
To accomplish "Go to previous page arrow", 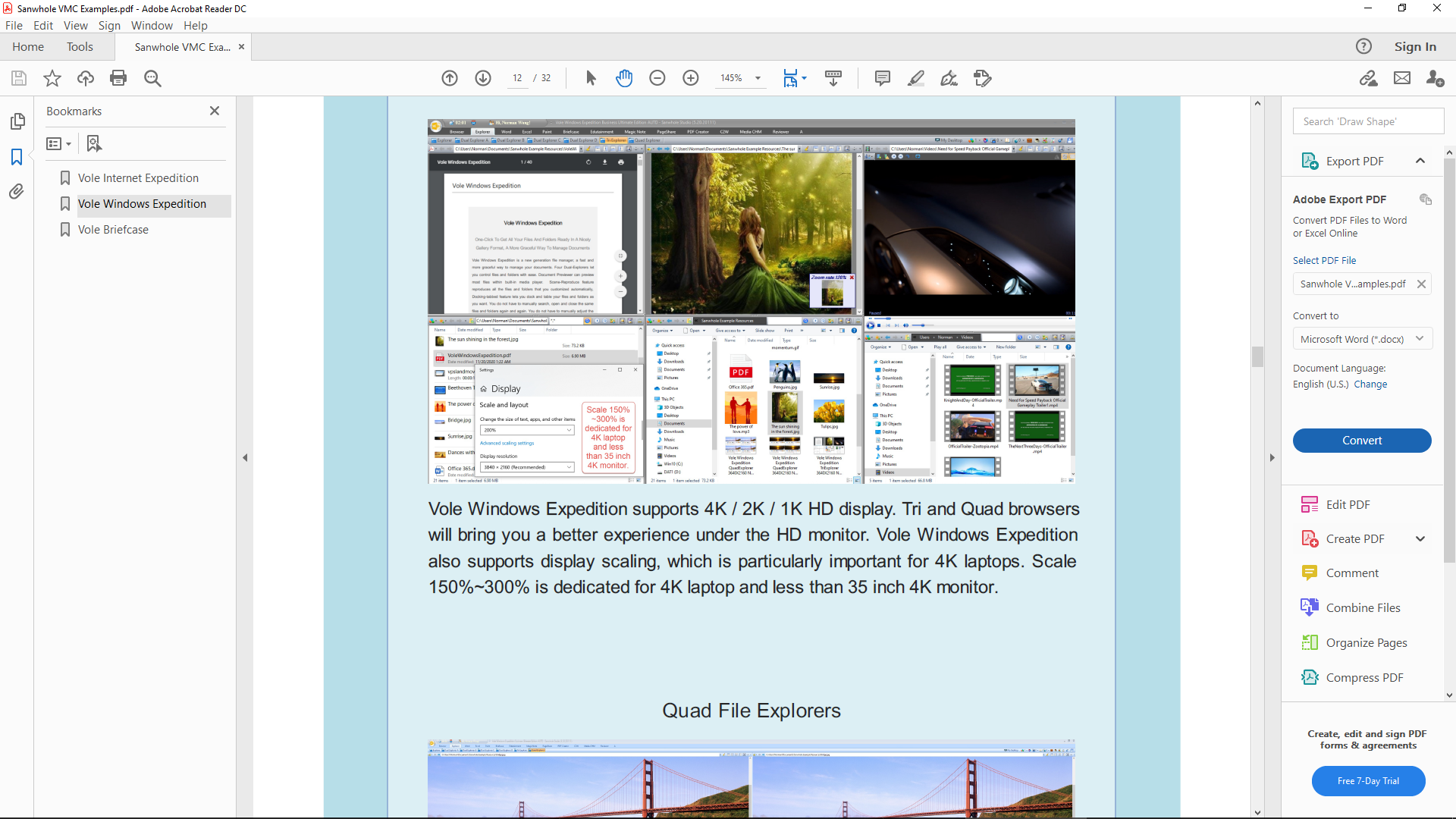I will pos(450,78).
